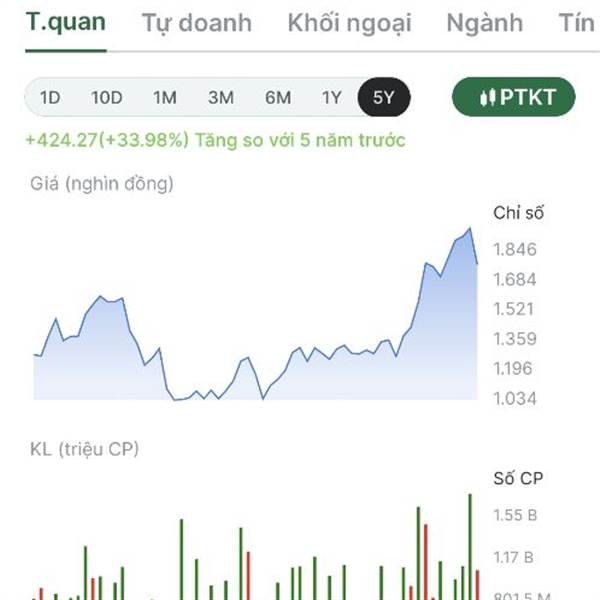Click the lowest dip on price chart
This screenshot has height=600, width=600.
coord(176,399)
